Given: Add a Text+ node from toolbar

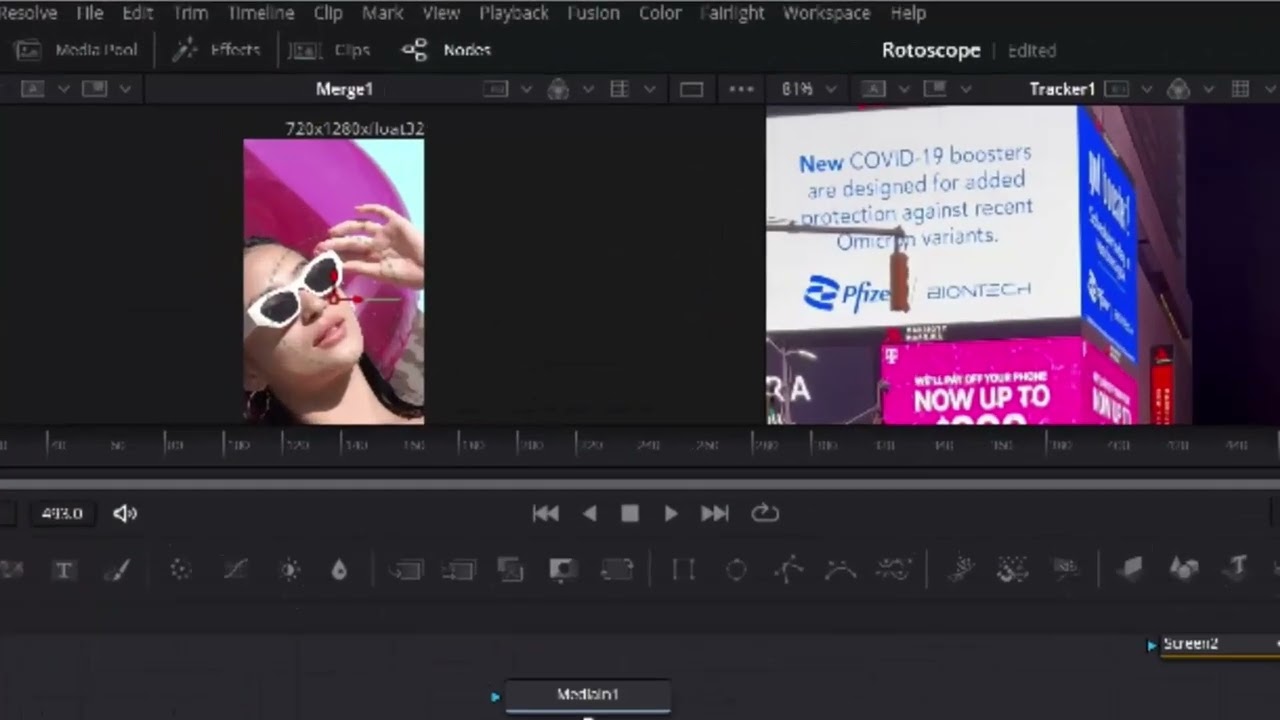Looking at the screenshot, I should 63,570.
